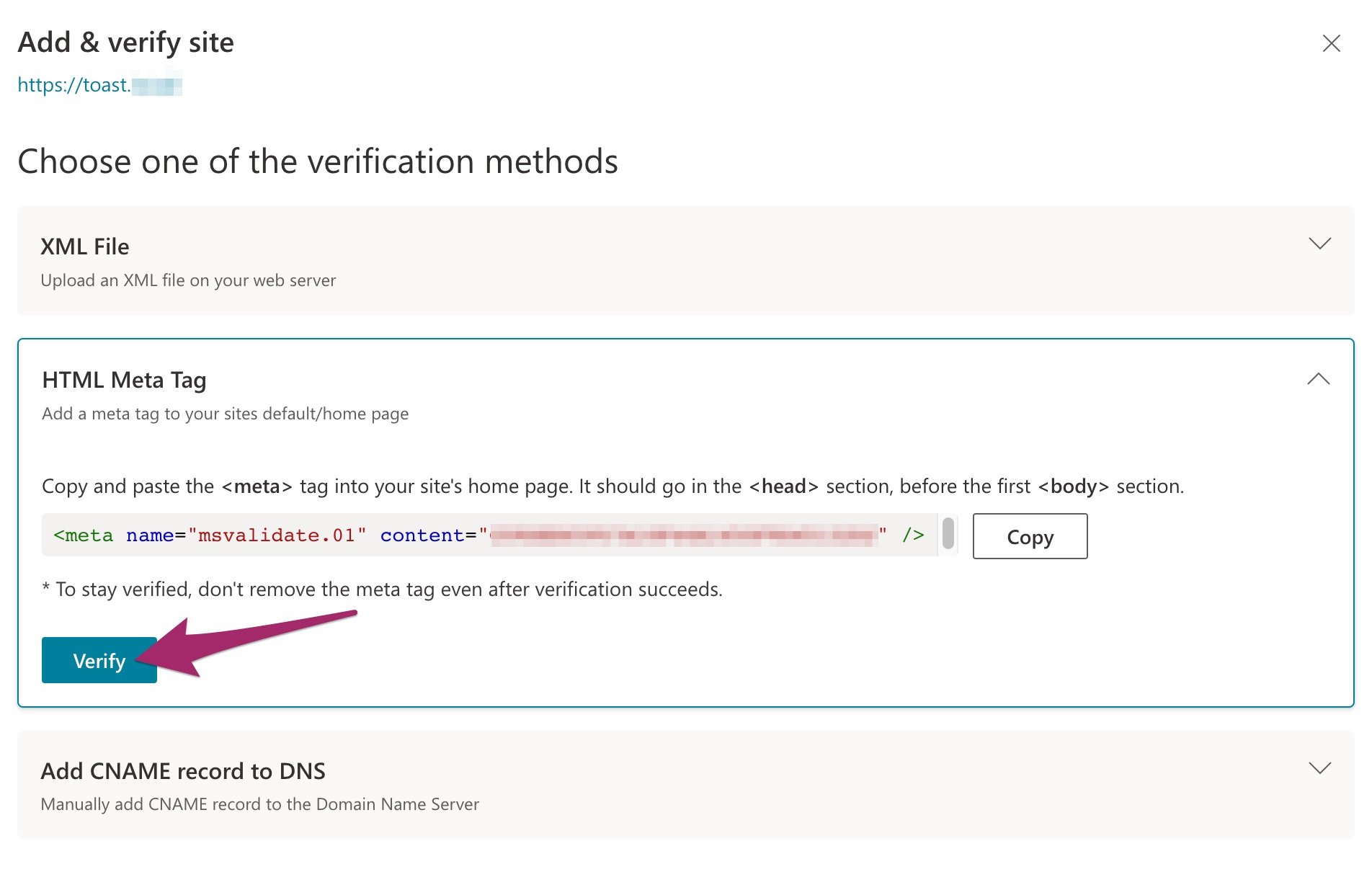Click 'Manually add CNAME record to the Domain Name Server'
This screenshot has height=872, width=1372.
pyautogui.click(x=260, y=804)
